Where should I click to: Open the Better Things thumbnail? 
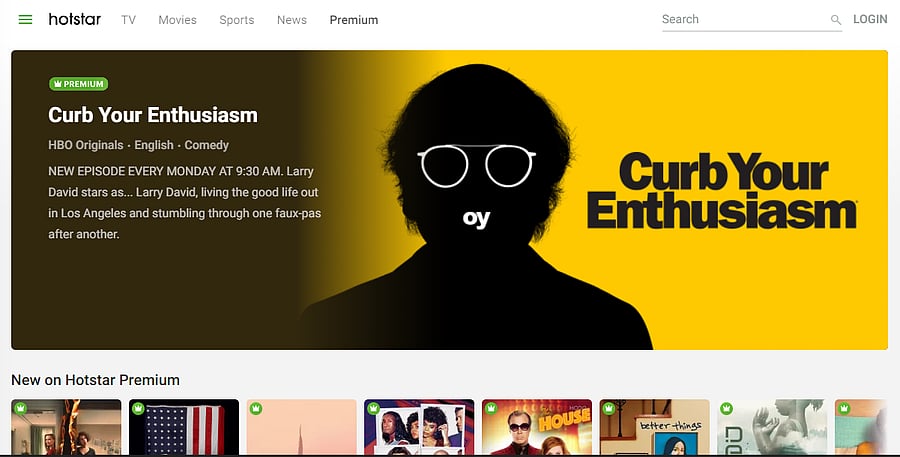coord(654,427)
